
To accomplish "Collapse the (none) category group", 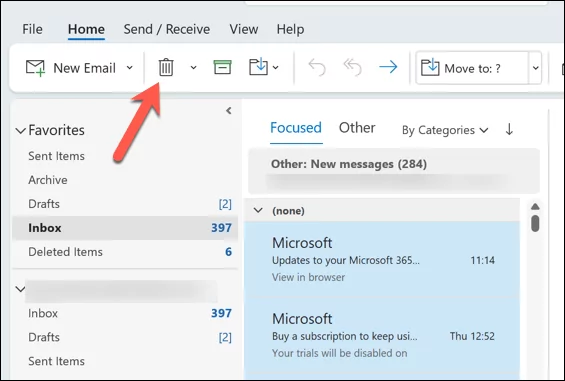I will pos(258,210).
